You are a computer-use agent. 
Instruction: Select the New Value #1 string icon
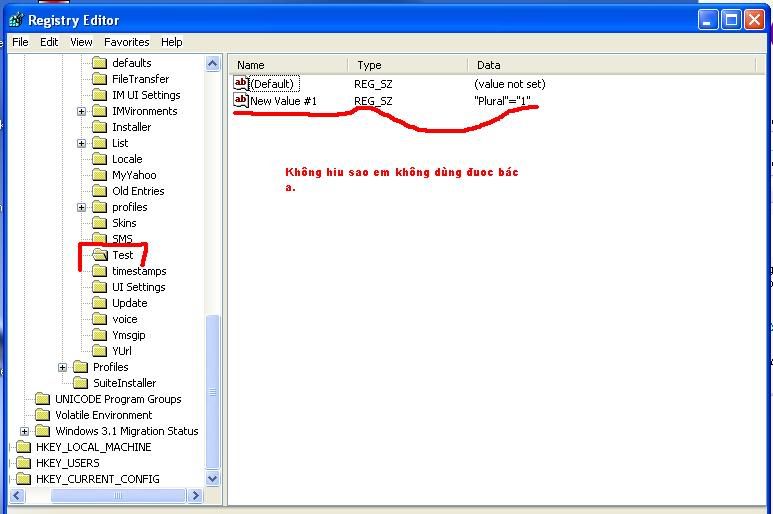pyautogui.click(x=241, y=100)
